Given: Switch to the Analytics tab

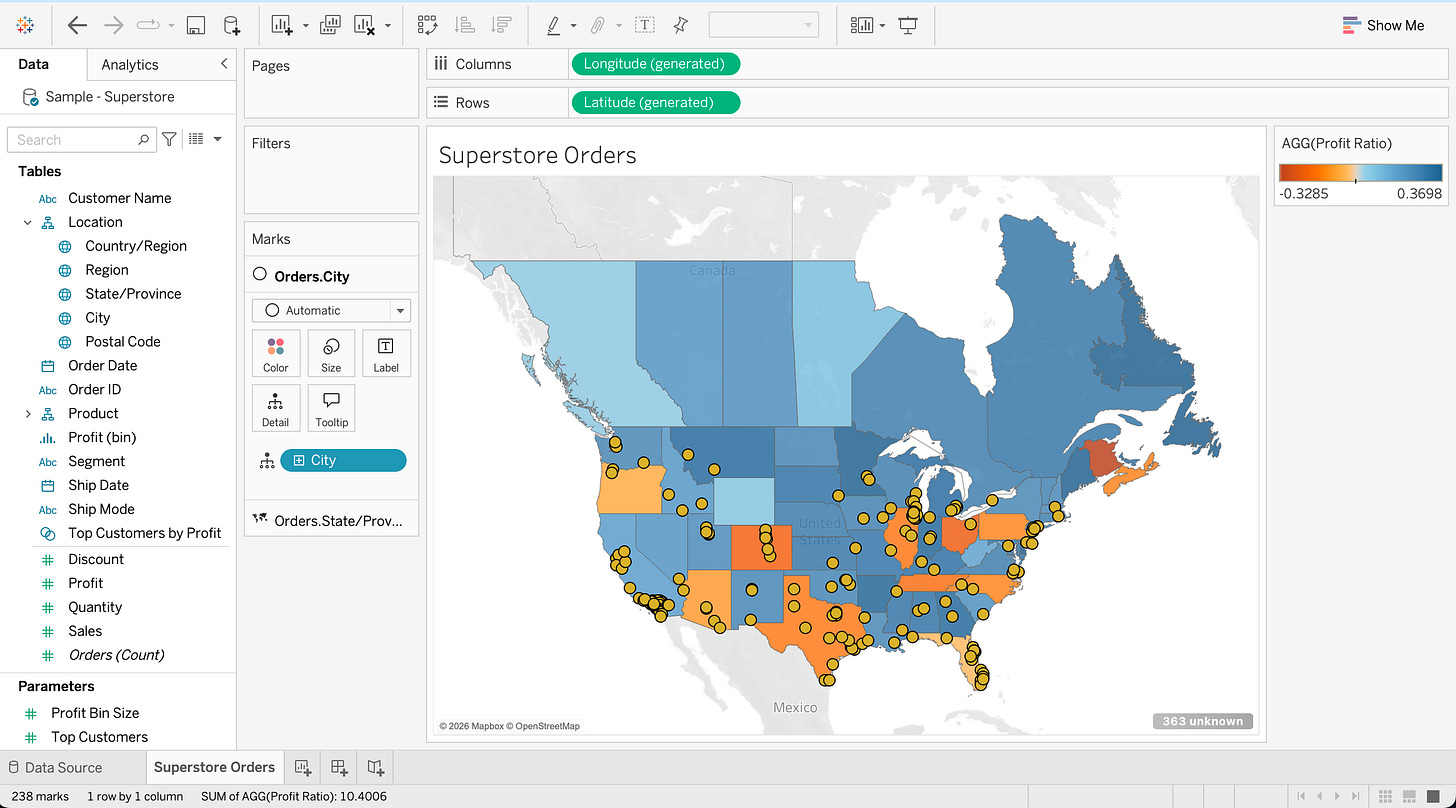Looking at the screenshot, I should [130, 65].
